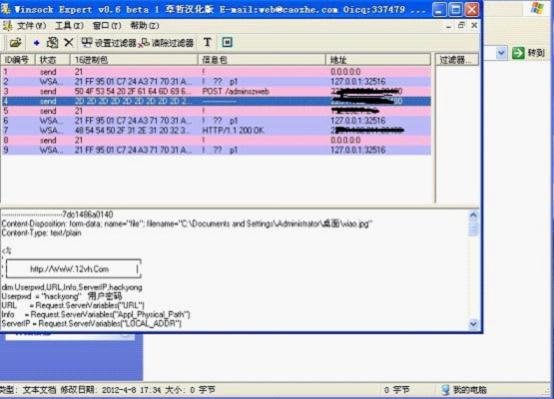Click the T text view icon
Viewport: 554px width, 399px height.
click(207, 42)
